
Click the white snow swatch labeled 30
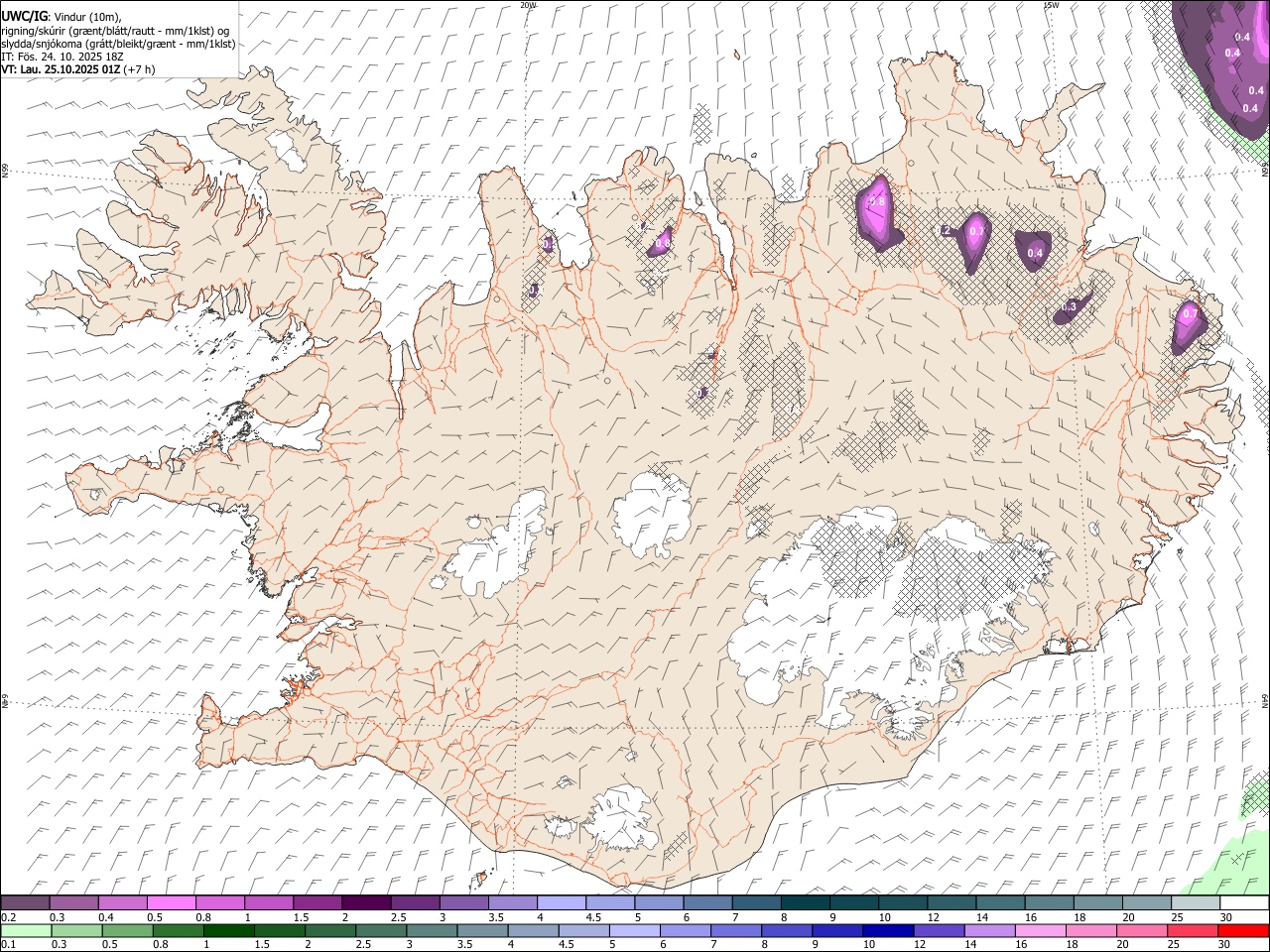(x=1243, y=903)
